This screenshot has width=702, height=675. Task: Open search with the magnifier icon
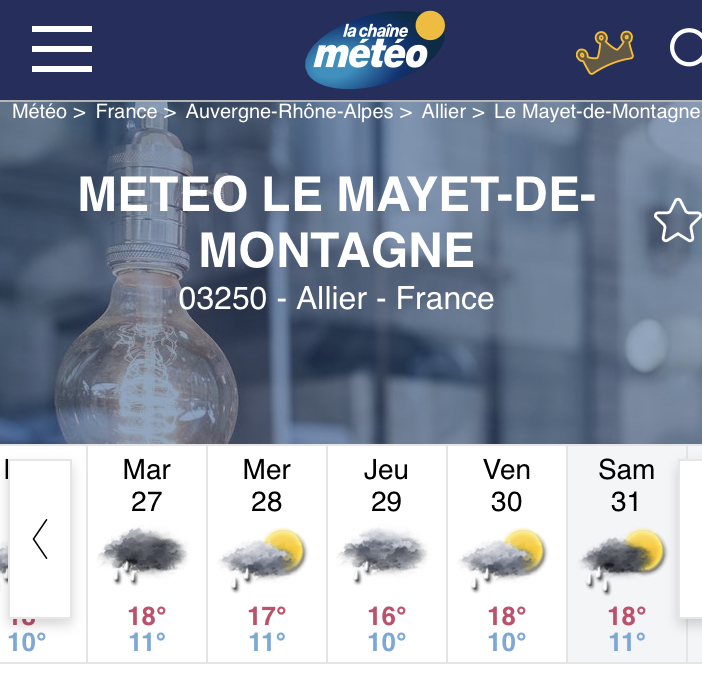click(686, 47)
